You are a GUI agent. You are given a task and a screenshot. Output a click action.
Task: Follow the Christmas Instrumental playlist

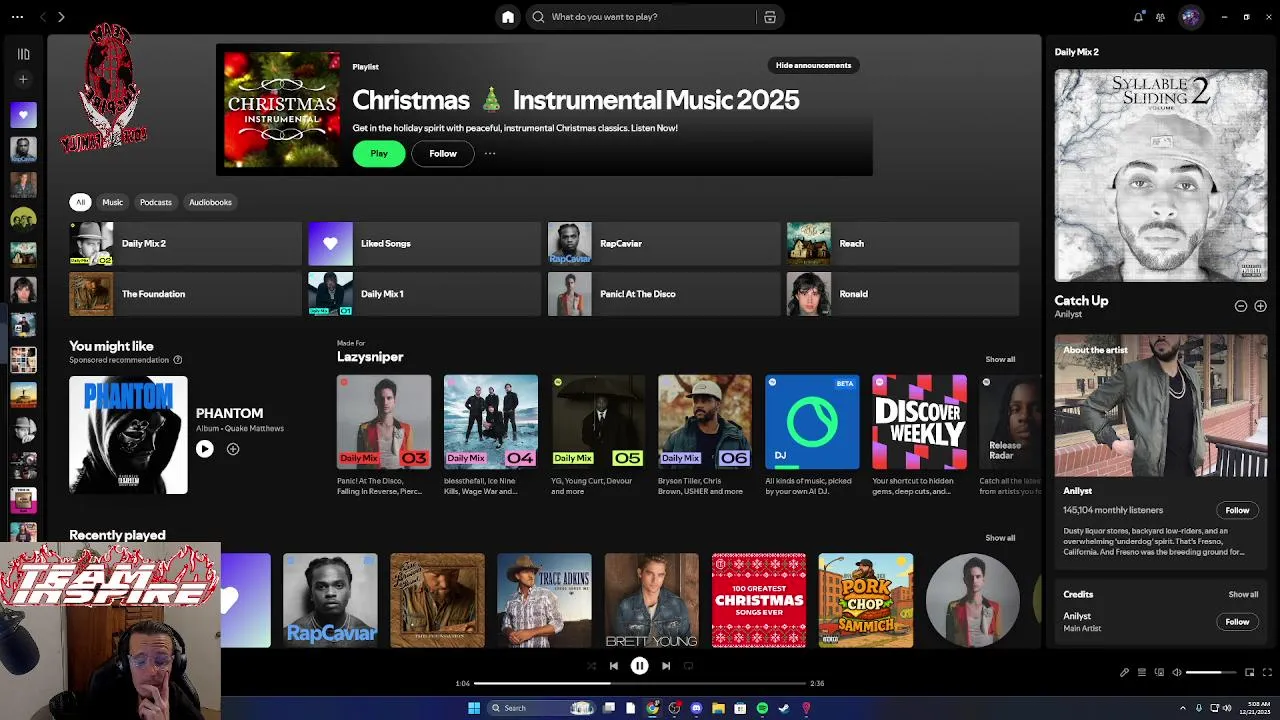pos(443,154)
